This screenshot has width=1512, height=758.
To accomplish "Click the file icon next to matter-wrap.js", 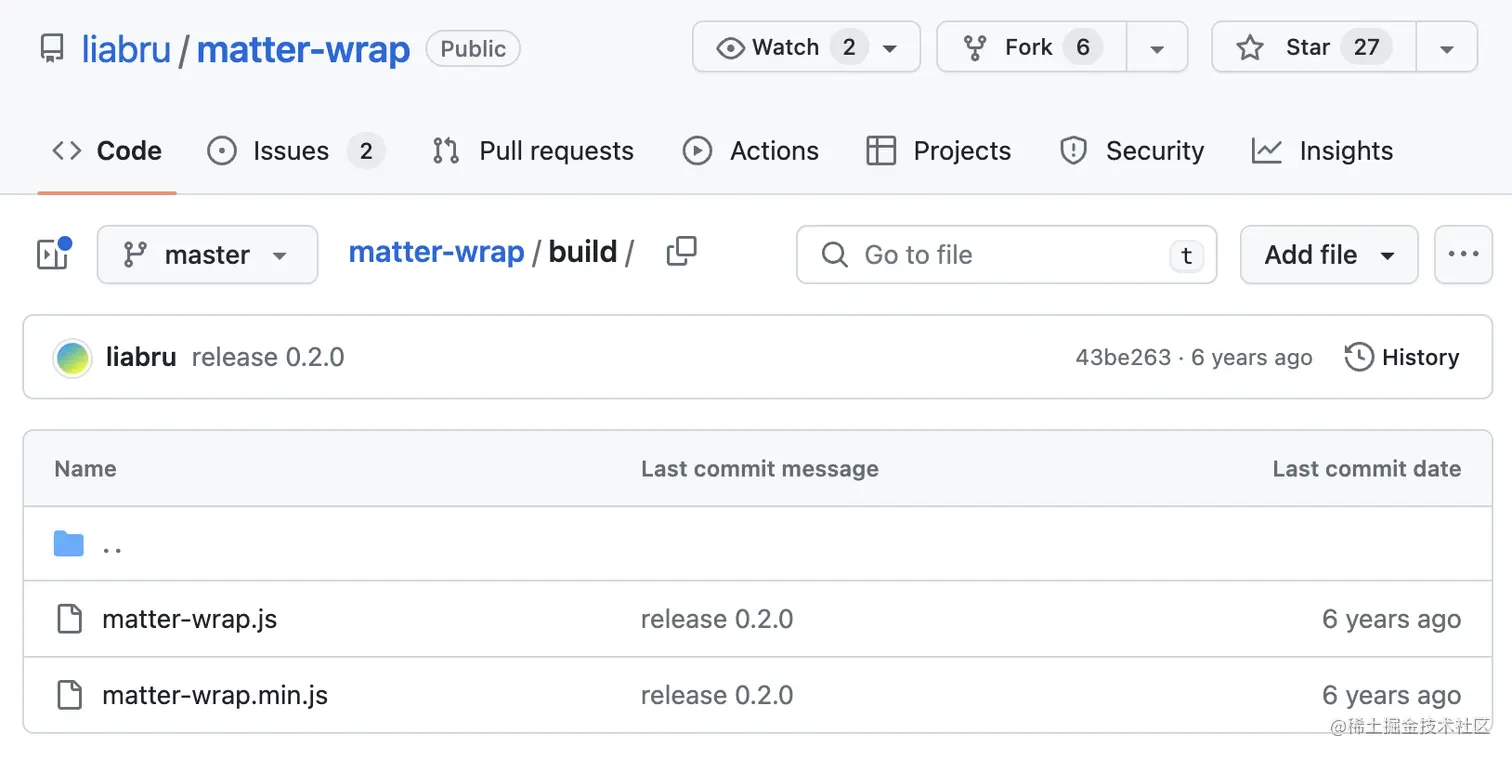I will click(x=69, y=619).
